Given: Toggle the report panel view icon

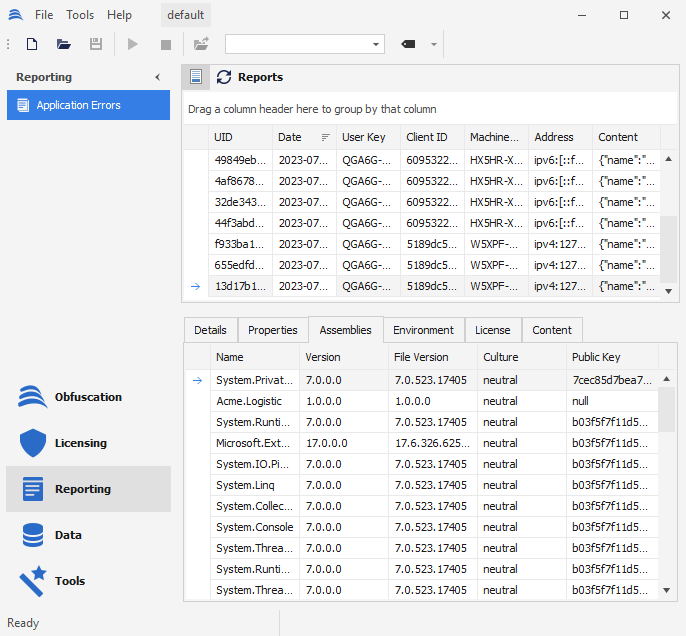Looking at the screenshot, I should click(196, 77).
